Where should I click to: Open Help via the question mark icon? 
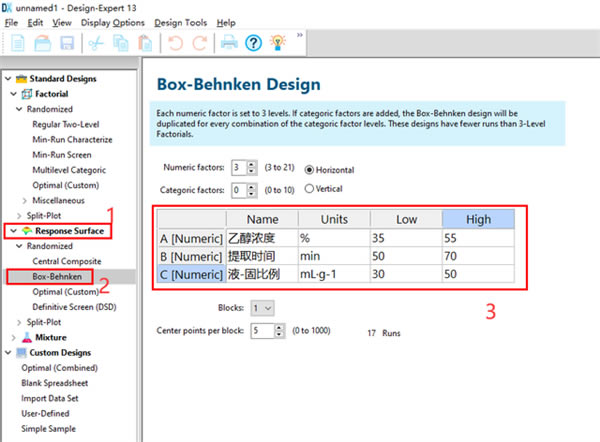point(253,43)
